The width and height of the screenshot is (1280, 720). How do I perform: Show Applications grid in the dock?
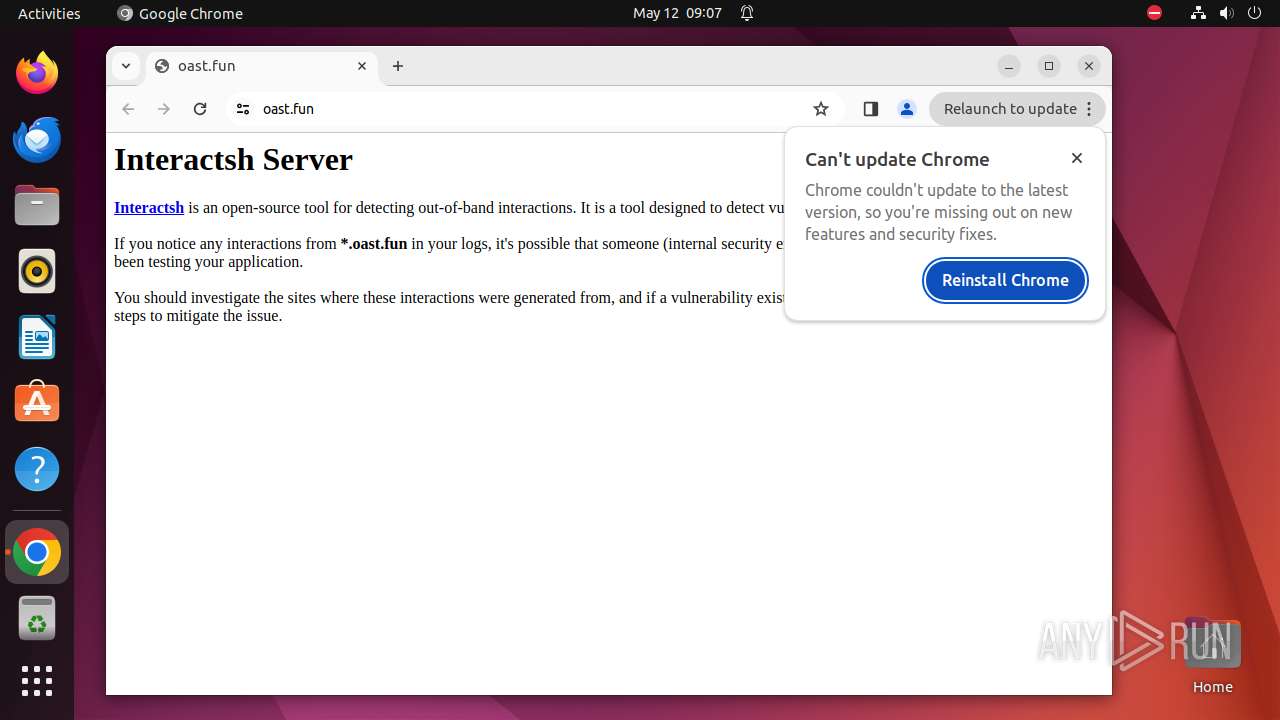tap(37, 681)
